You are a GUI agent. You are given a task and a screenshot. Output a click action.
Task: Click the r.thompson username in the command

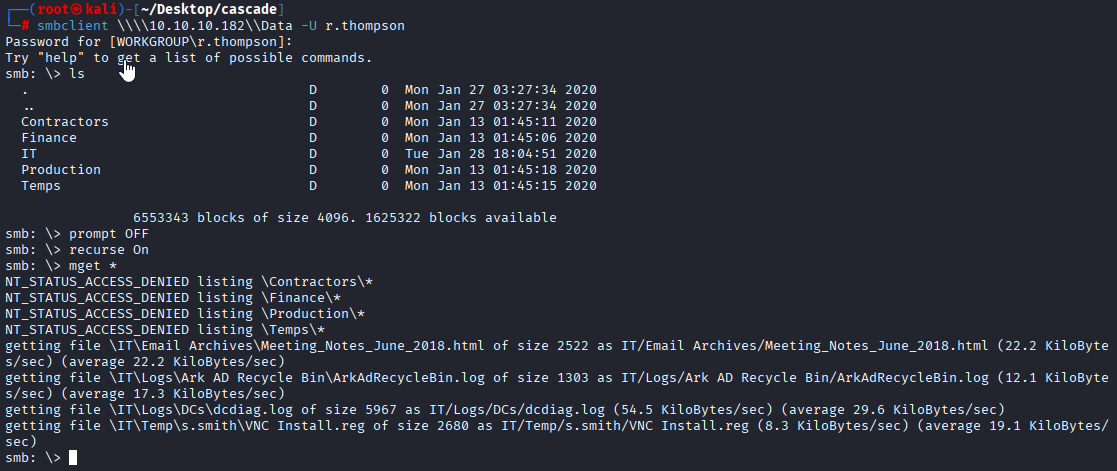365,26
